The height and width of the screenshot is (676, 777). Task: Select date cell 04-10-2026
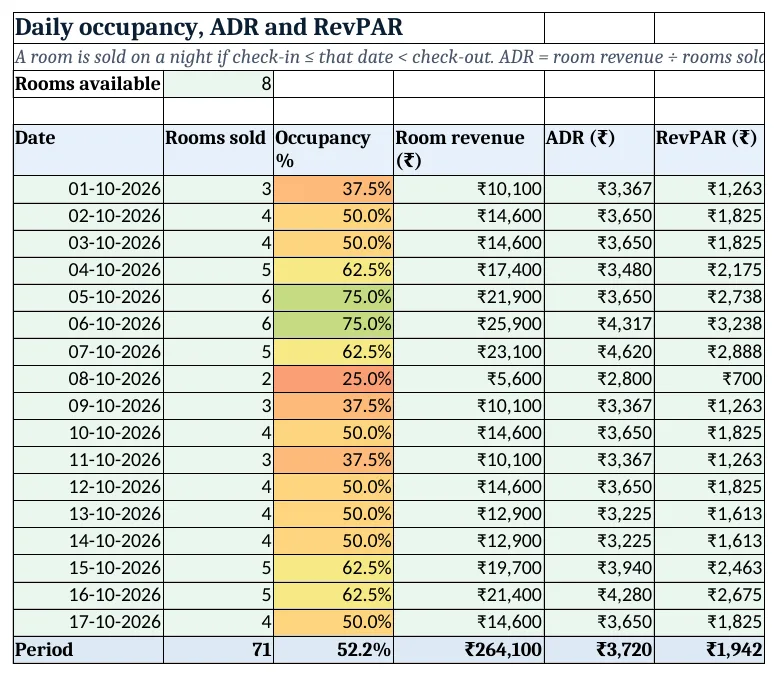click(88, 271)
